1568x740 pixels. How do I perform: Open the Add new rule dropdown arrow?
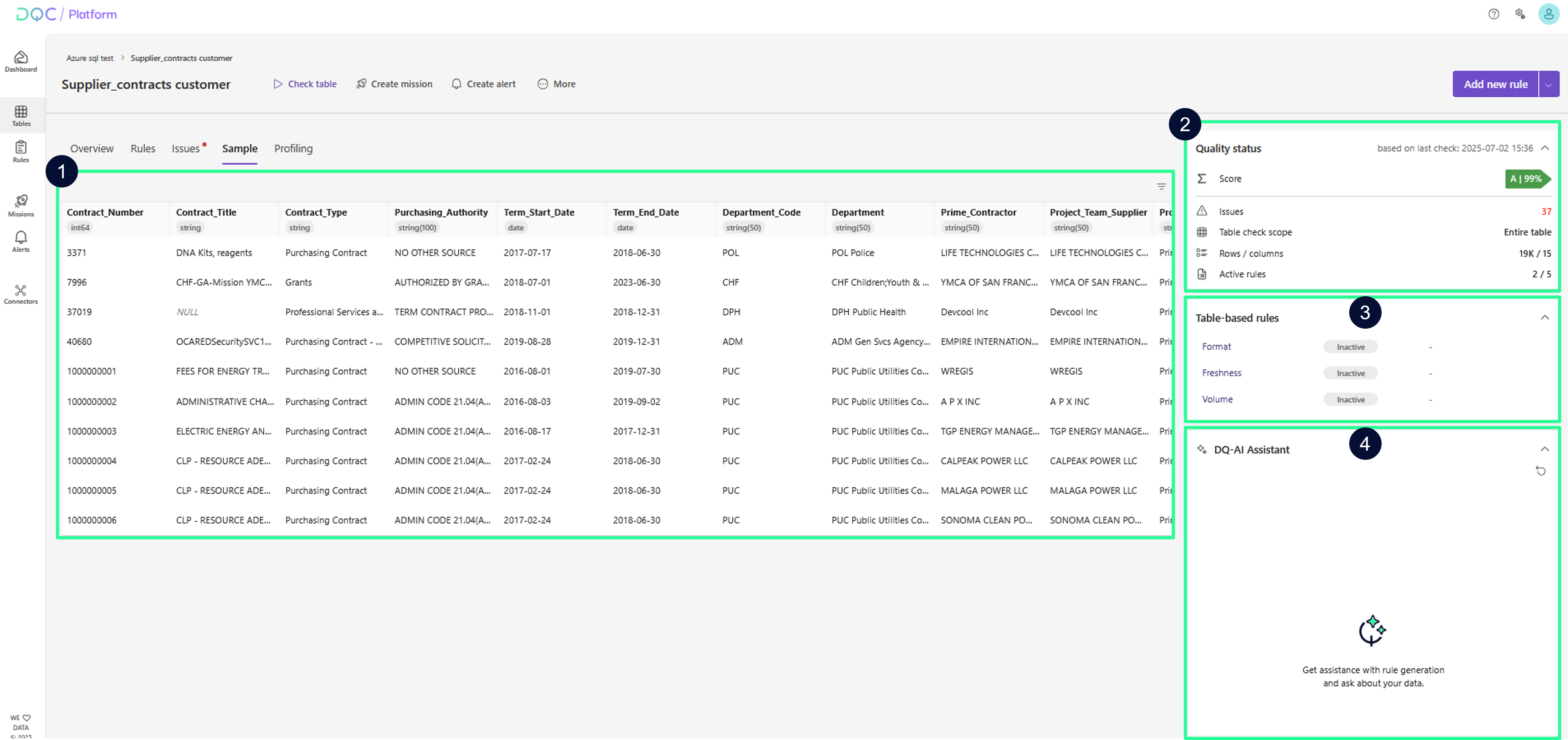coord(1549,84)
